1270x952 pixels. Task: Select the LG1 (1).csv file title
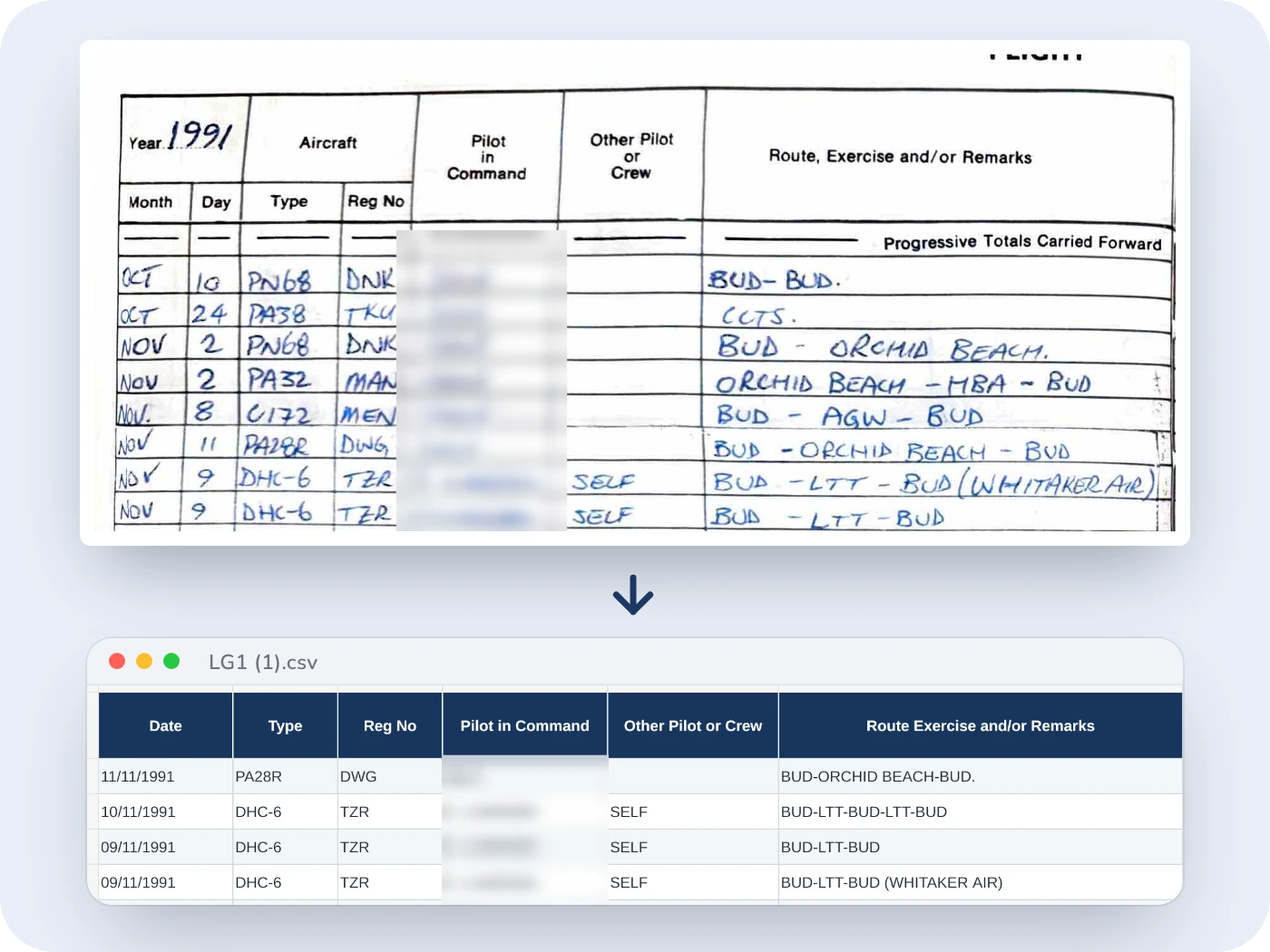coord(263,662)
